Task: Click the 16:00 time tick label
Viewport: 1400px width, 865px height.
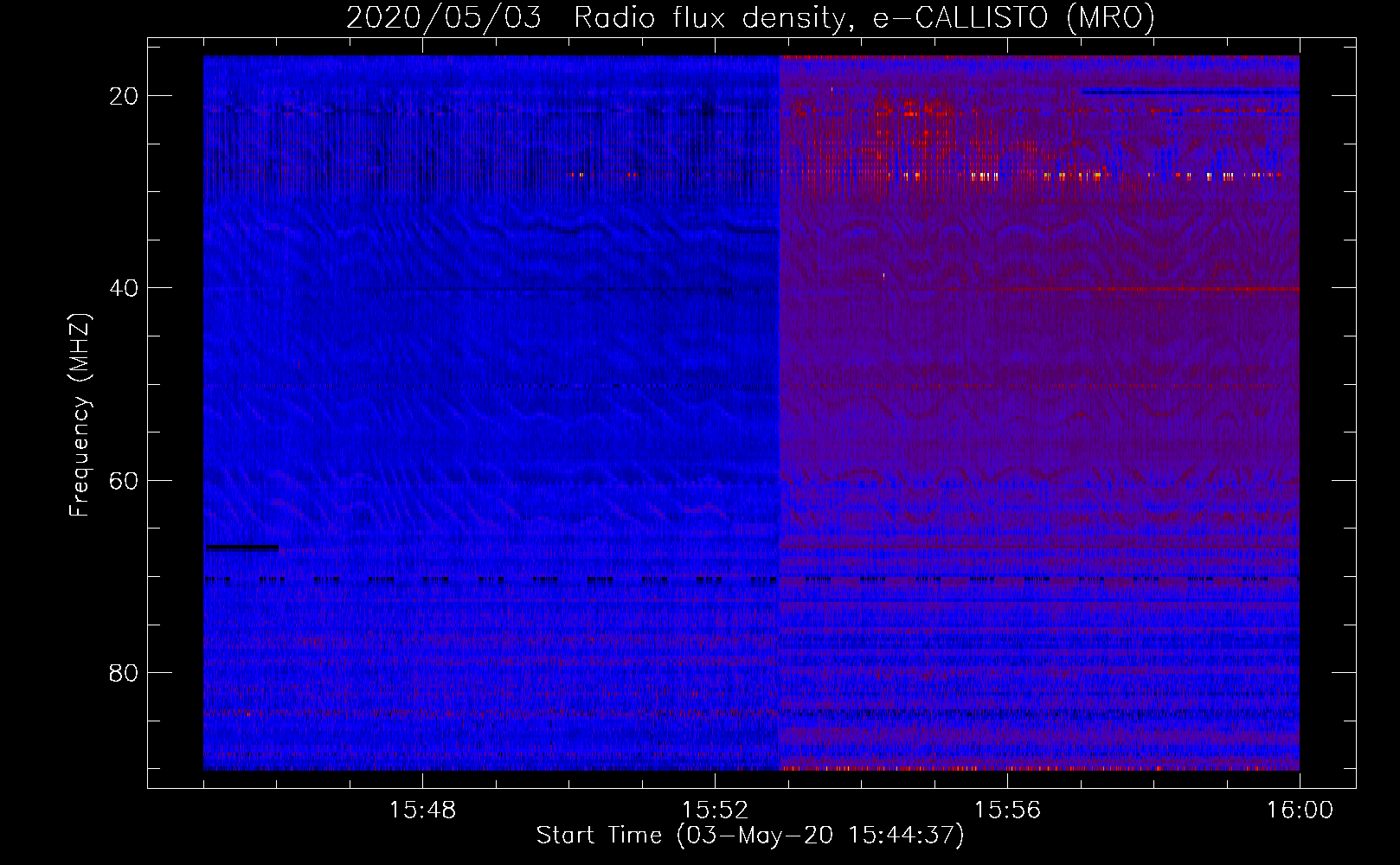Action: click(1300, 811)
